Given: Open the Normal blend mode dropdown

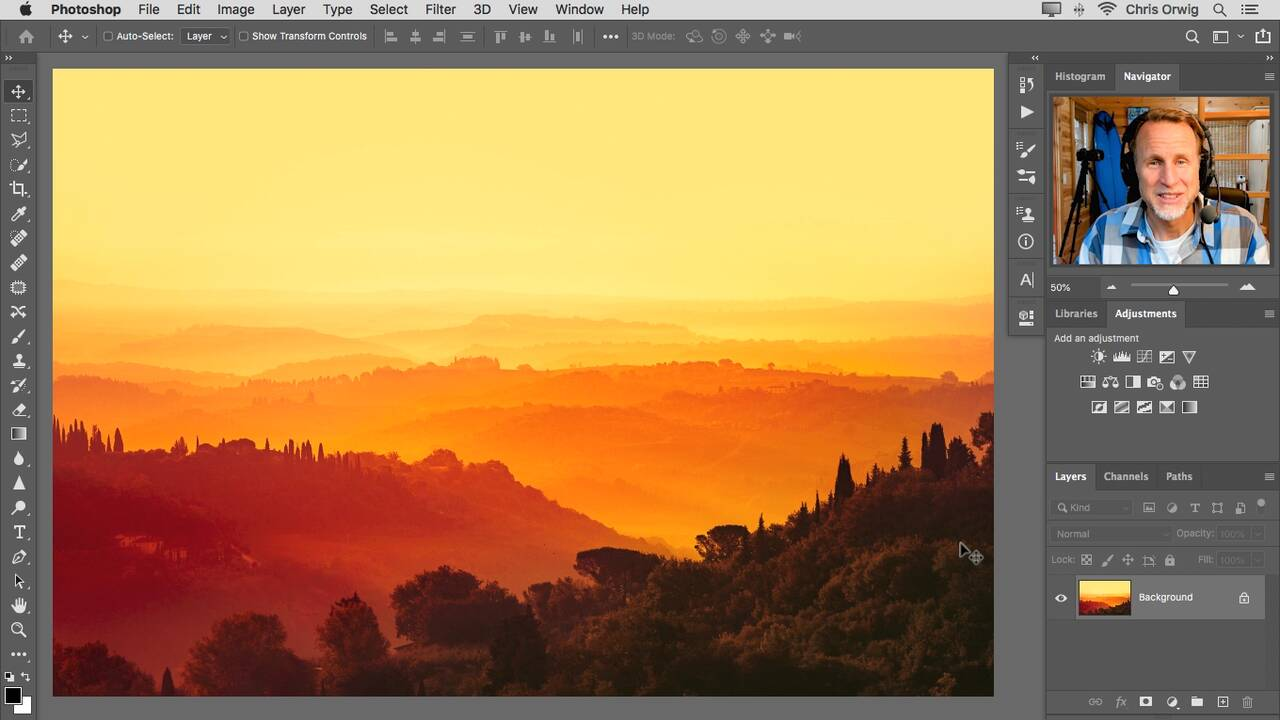Looking at the screenshot, I should point(1111,534).
